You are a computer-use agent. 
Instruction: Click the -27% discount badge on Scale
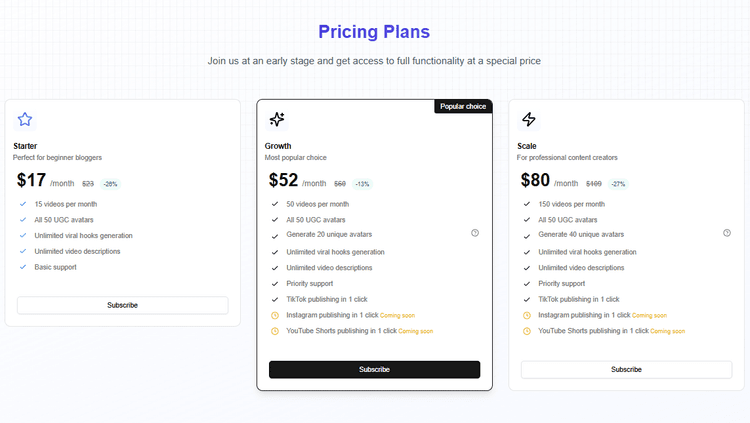coord(619,184)
